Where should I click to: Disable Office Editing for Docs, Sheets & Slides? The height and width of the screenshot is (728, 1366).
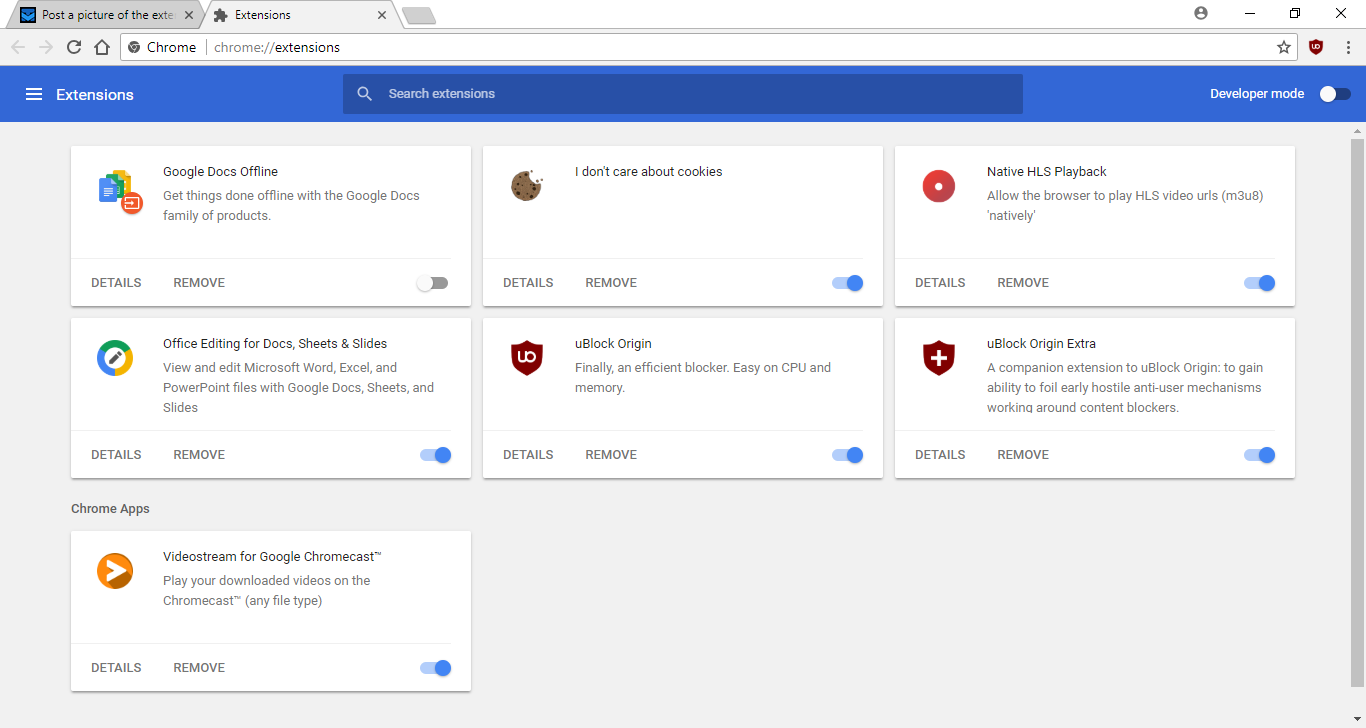435,455
